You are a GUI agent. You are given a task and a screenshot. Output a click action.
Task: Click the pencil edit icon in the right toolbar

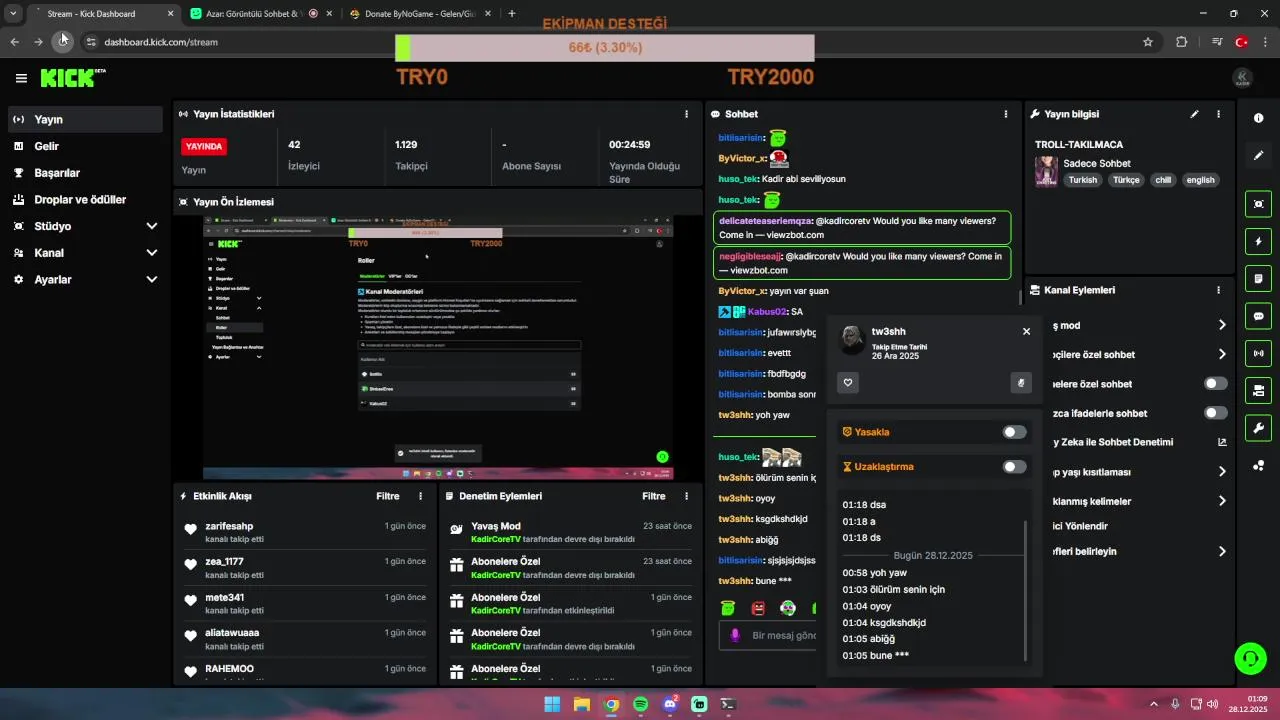pos(1258,156)
